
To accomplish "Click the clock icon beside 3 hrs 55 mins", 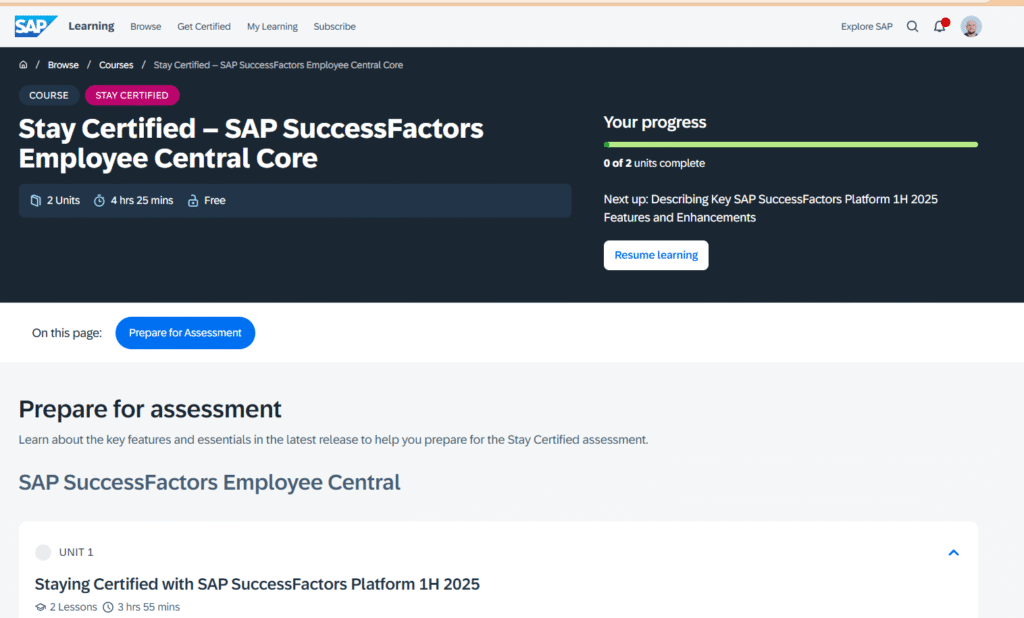I will (x=108, y=607).
